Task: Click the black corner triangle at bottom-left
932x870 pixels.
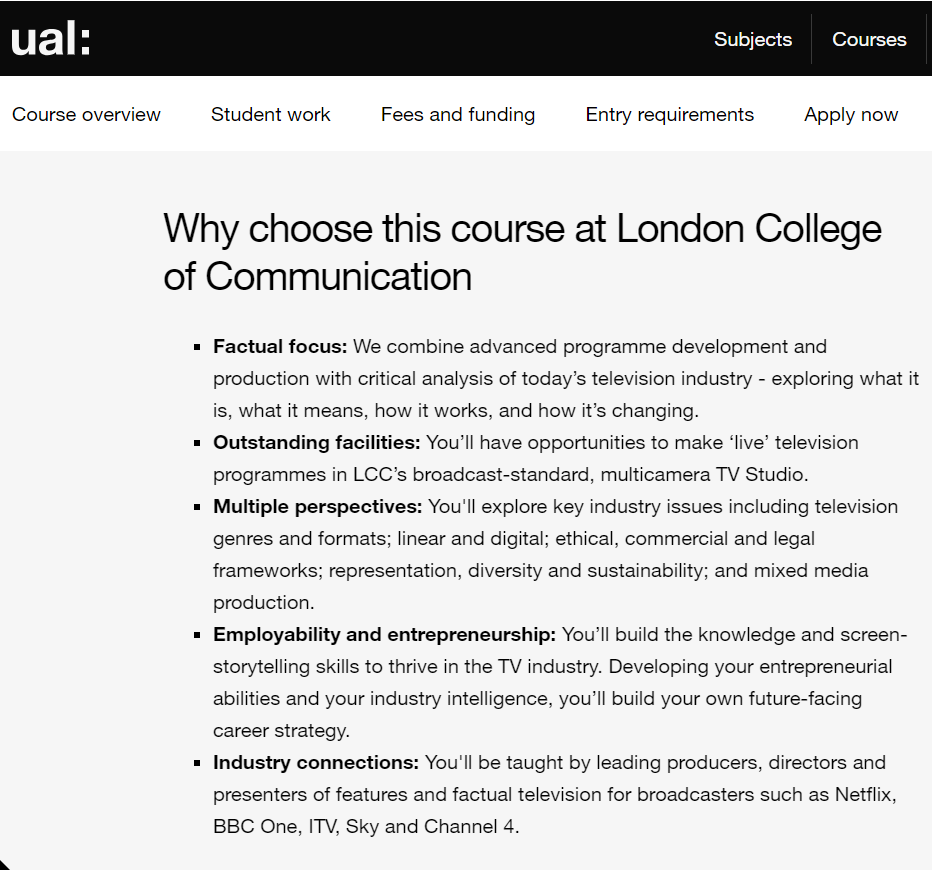Action: (4, 865)
